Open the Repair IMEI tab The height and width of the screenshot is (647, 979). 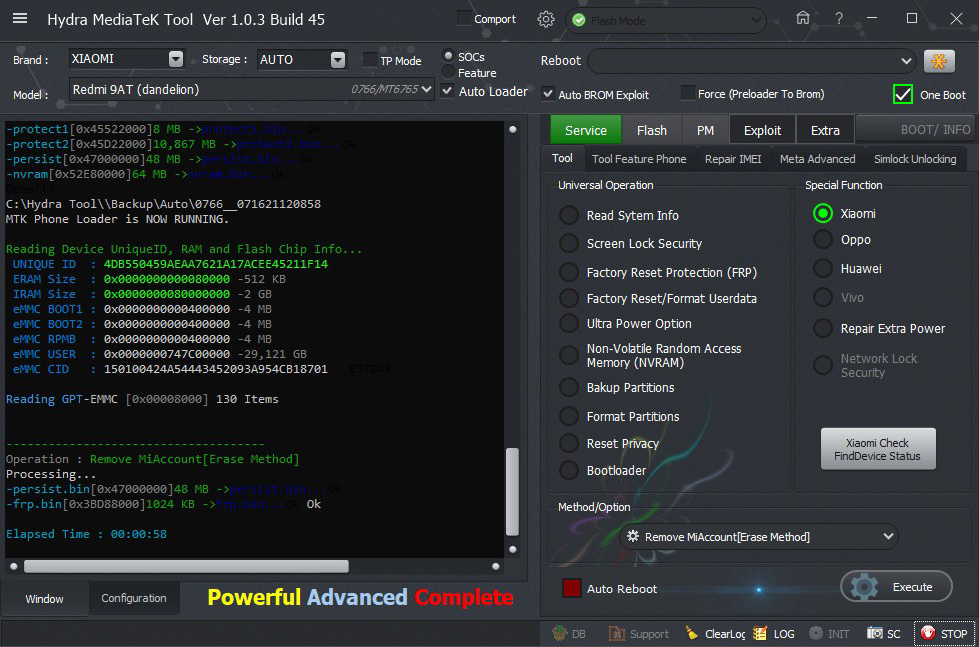click(732, 159)
